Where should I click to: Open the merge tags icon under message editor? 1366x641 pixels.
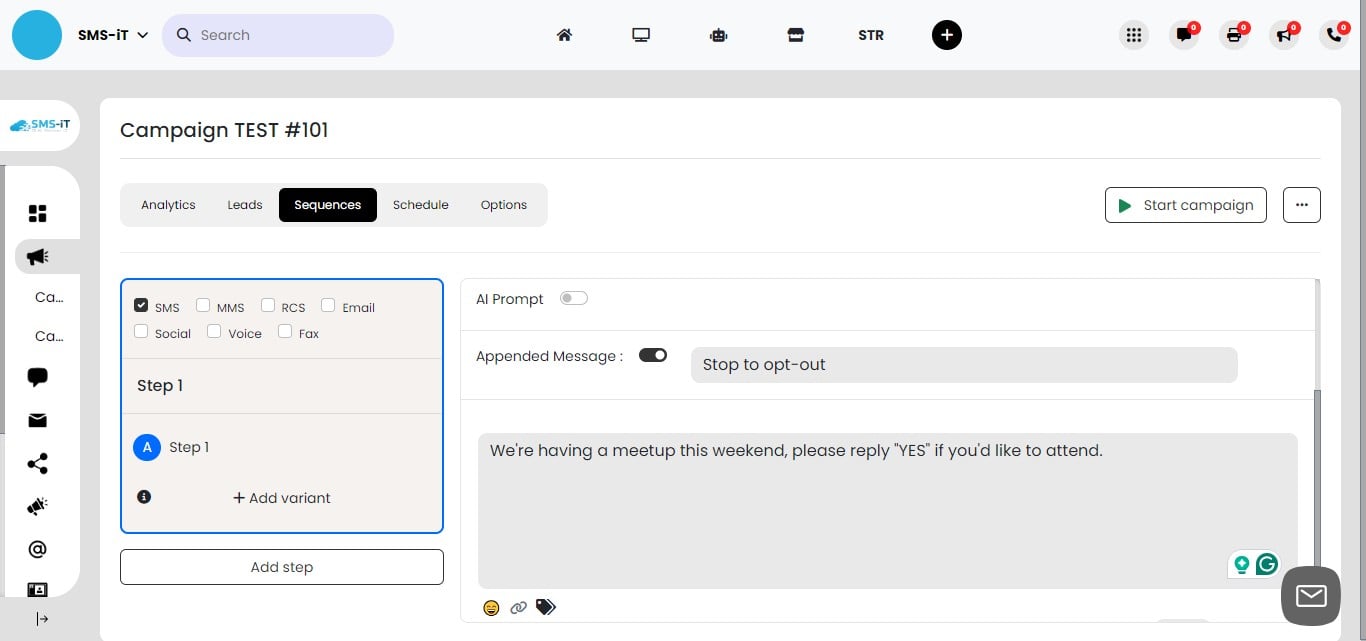[x=545, y=607]
